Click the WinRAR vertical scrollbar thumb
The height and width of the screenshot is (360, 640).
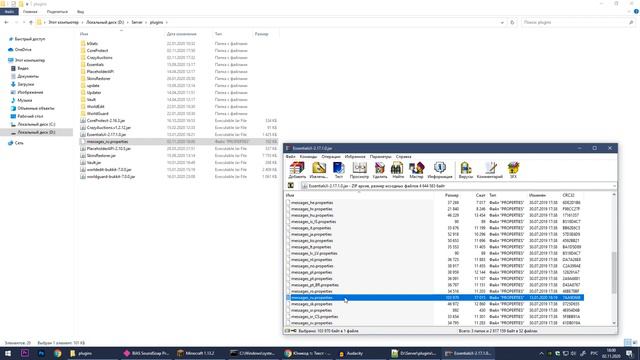pos(613,273)
